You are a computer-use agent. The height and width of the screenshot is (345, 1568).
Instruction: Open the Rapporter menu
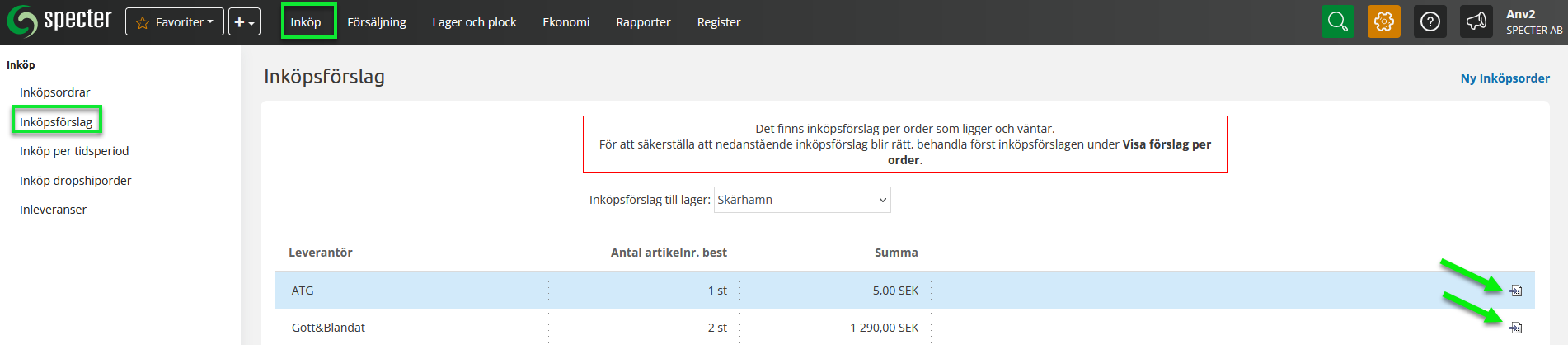[643, 22]
